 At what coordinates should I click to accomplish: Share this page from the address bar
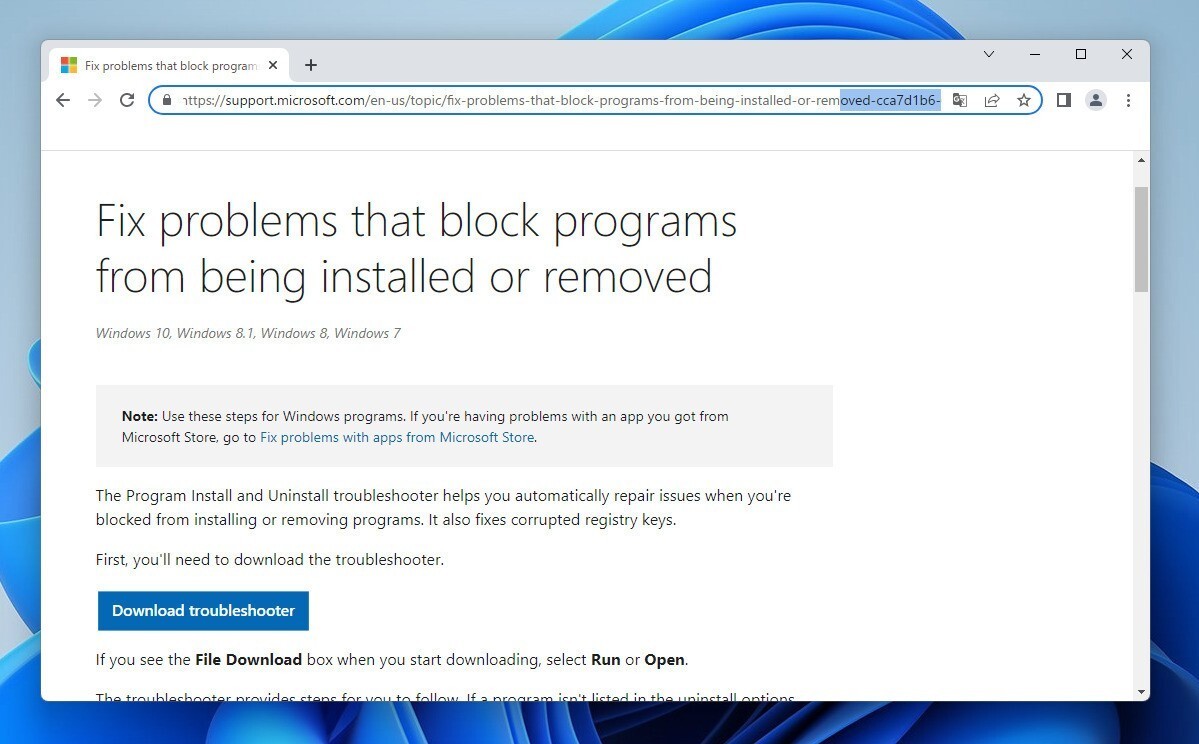(x=992, y=100)
